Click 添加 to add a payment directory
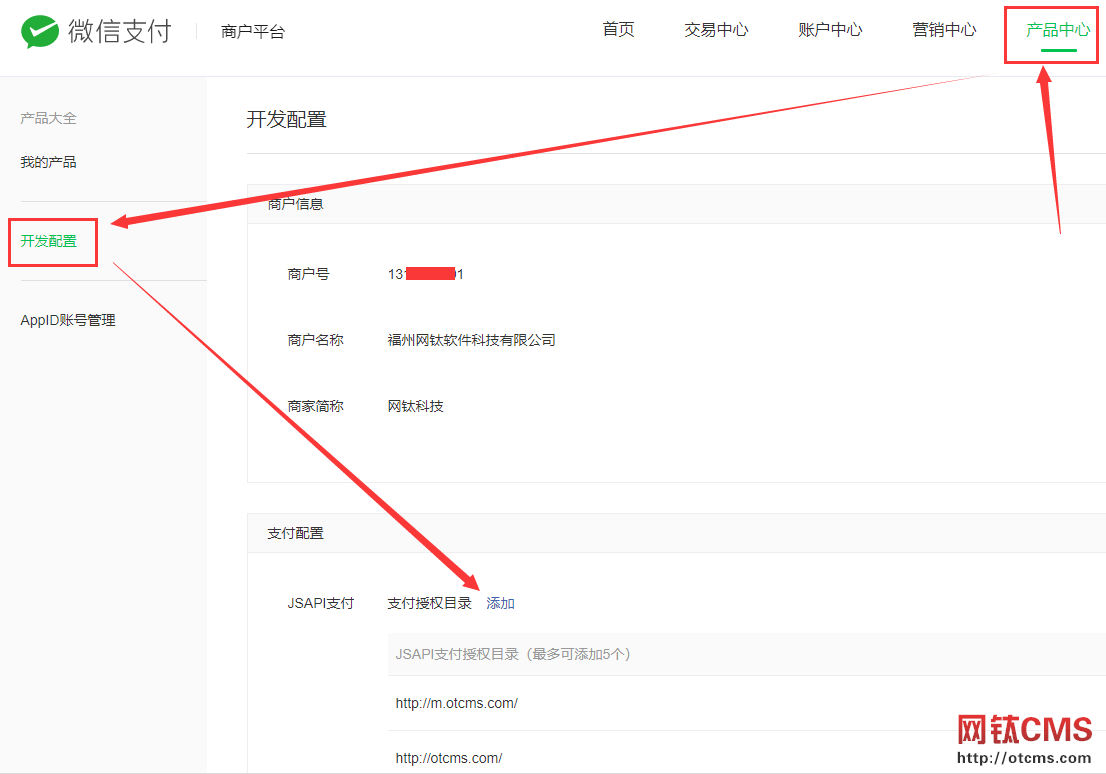The image size is (1106, 774). tap(500, 602)
